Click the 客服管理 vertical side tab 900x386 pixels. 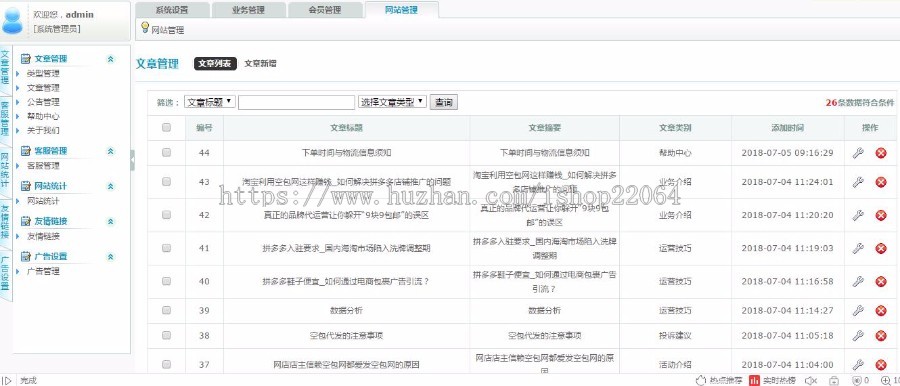tap(5, 119)
